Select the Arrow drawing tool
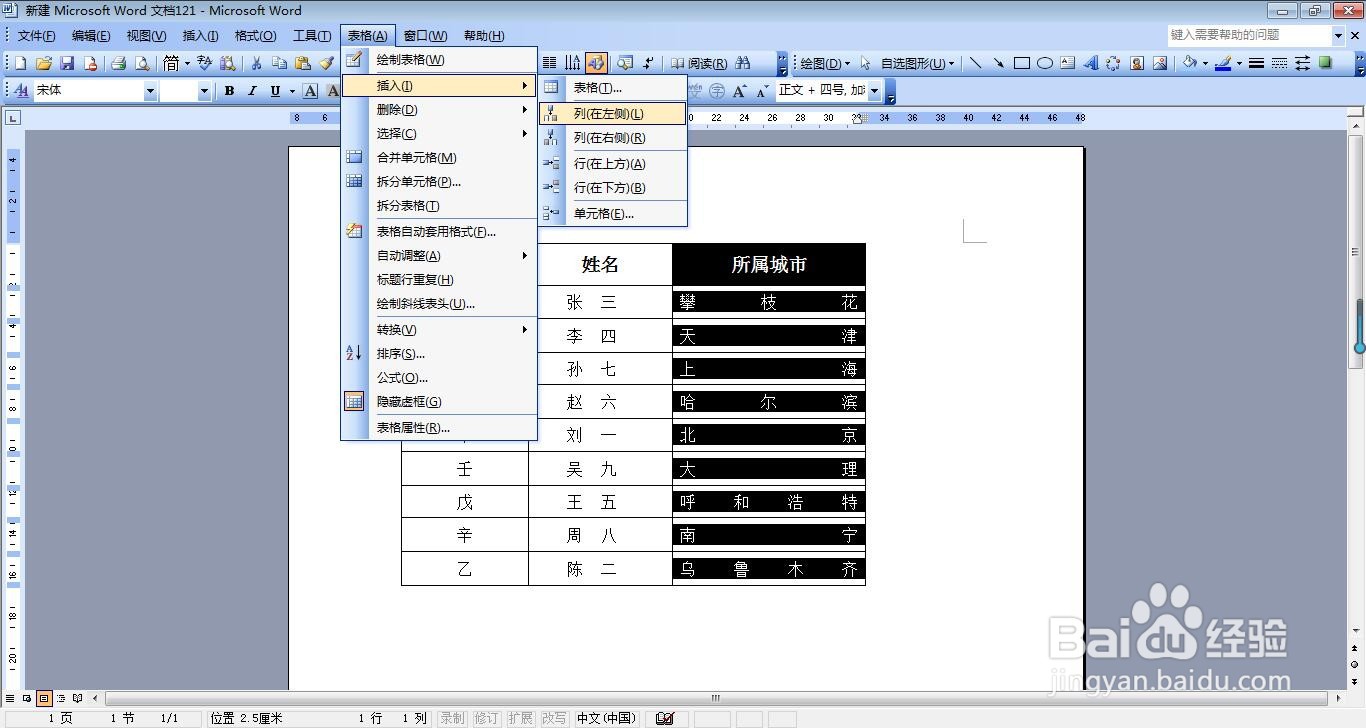This screenshot has height=728, width=1366. click(998, 63)
